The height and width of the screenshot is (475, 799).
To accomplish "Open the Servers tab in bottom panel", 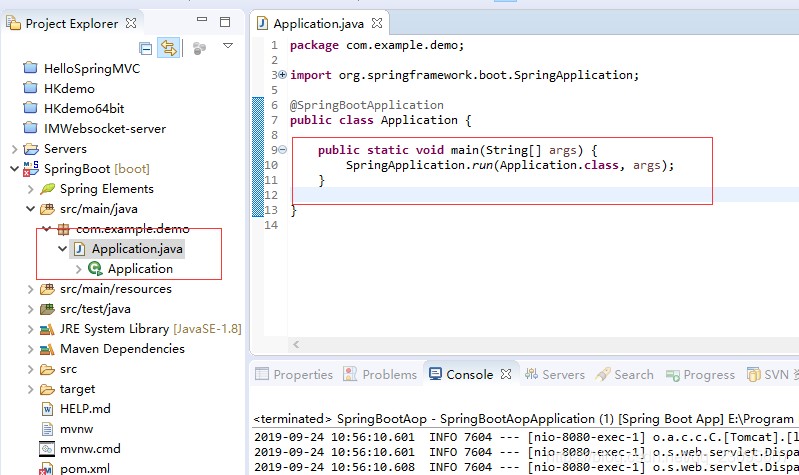I will 554,375.
